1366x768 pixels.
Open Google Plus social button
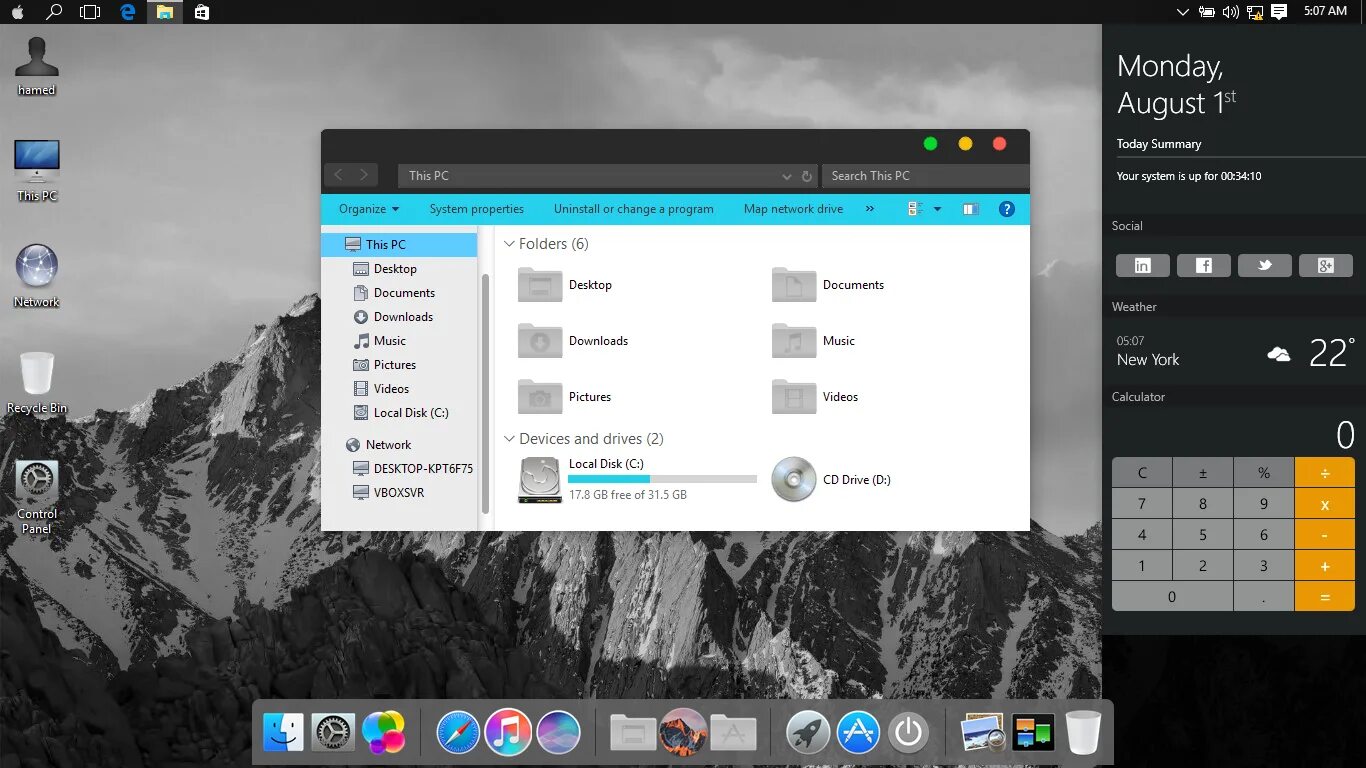(x=1325, y=265)
